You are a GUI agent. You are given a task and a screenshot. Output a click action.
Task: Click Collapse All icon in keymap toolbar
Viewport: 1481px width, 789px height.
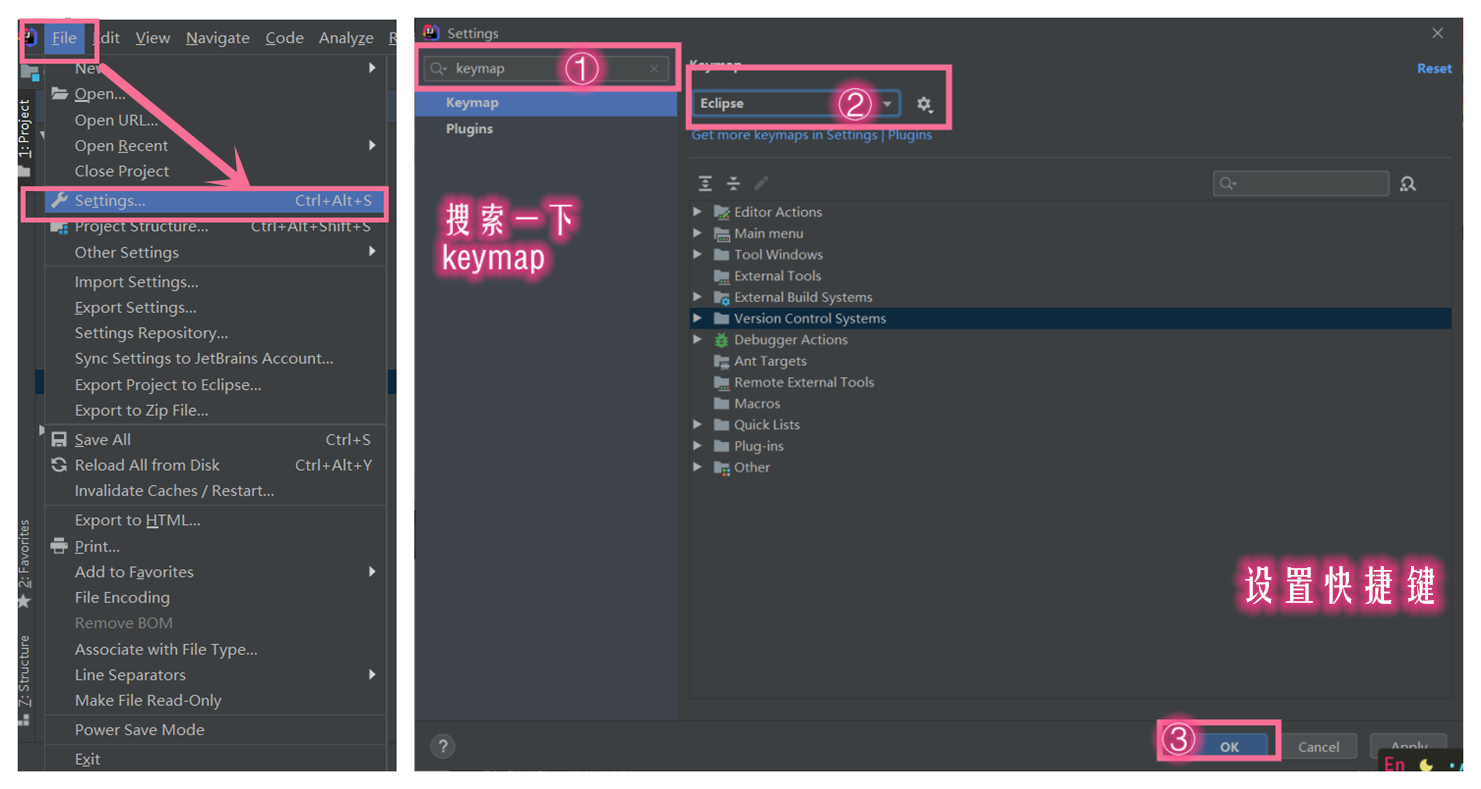[x=733, y=184]
